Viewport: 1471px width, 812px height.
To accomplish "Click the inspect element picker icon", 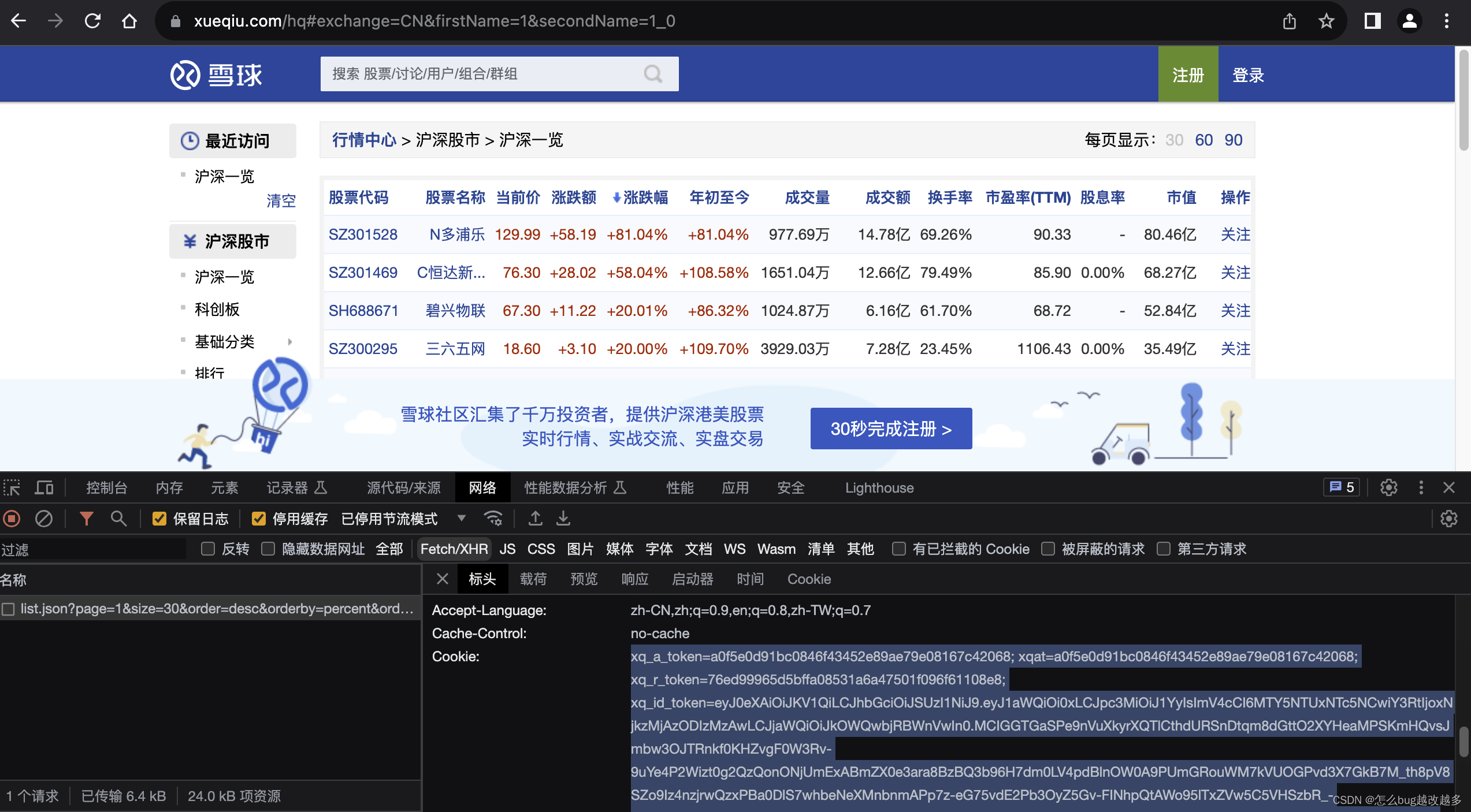I will click(12, 488).
